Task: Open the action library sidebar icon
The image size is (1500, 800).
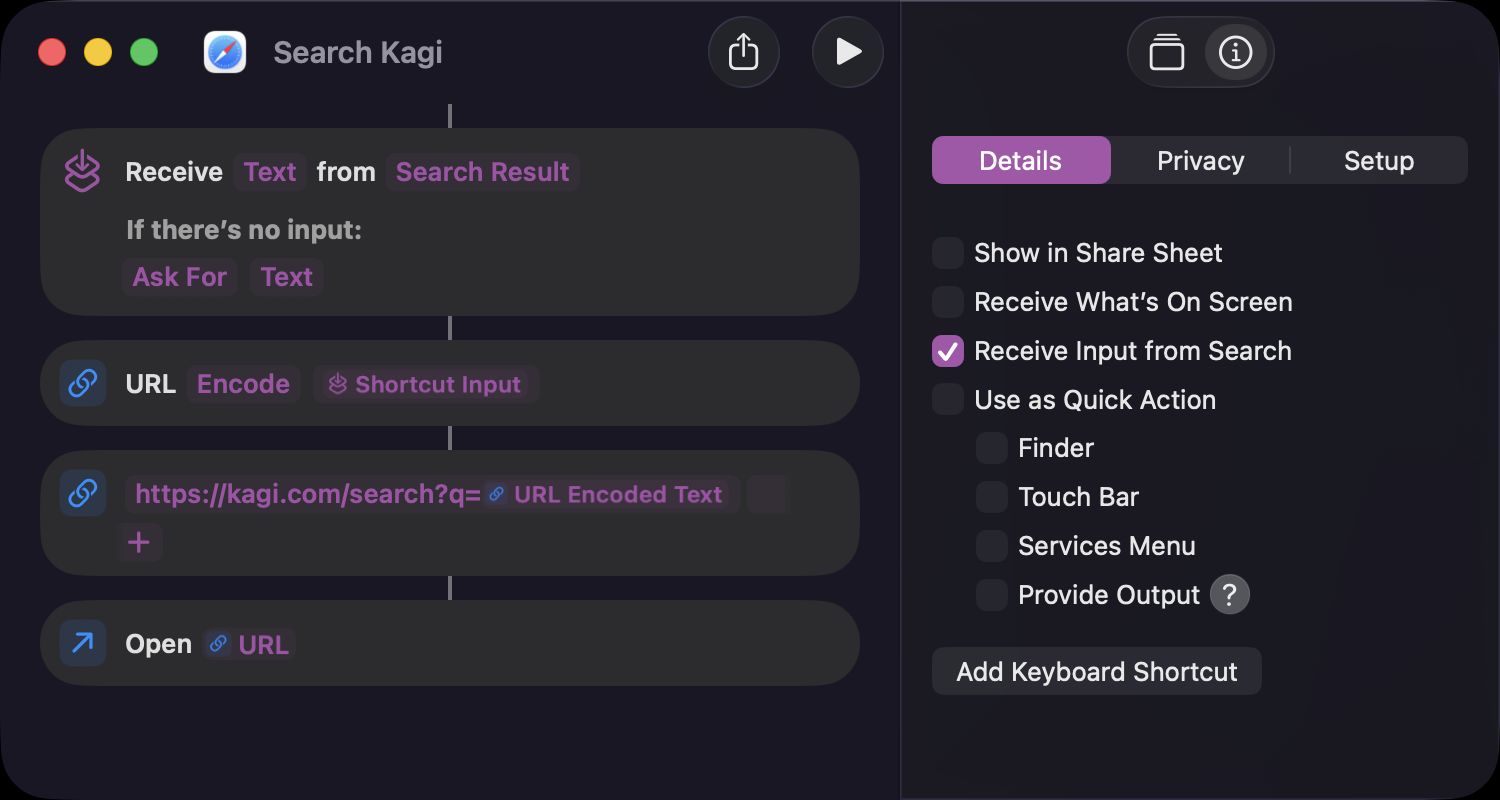Action: (x=1166, y=52)
